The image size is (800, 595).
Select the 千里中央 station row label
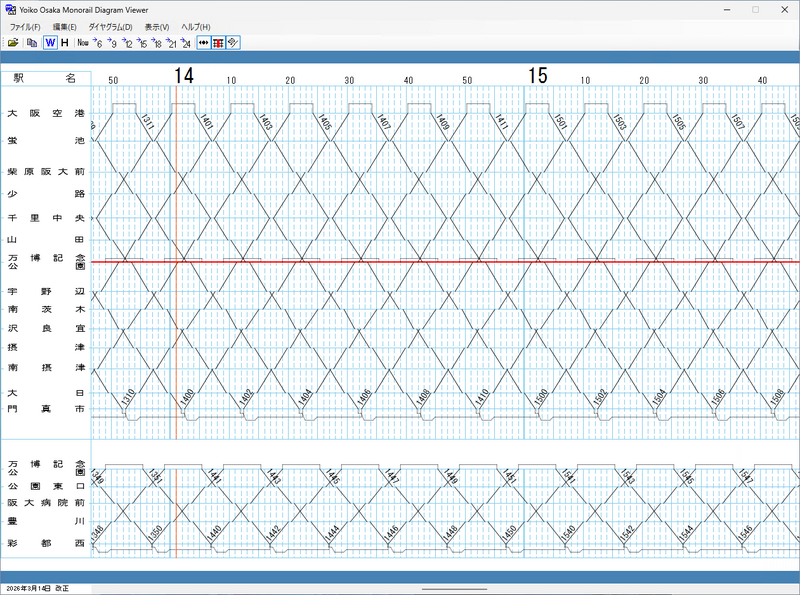(x=47, y=218)
